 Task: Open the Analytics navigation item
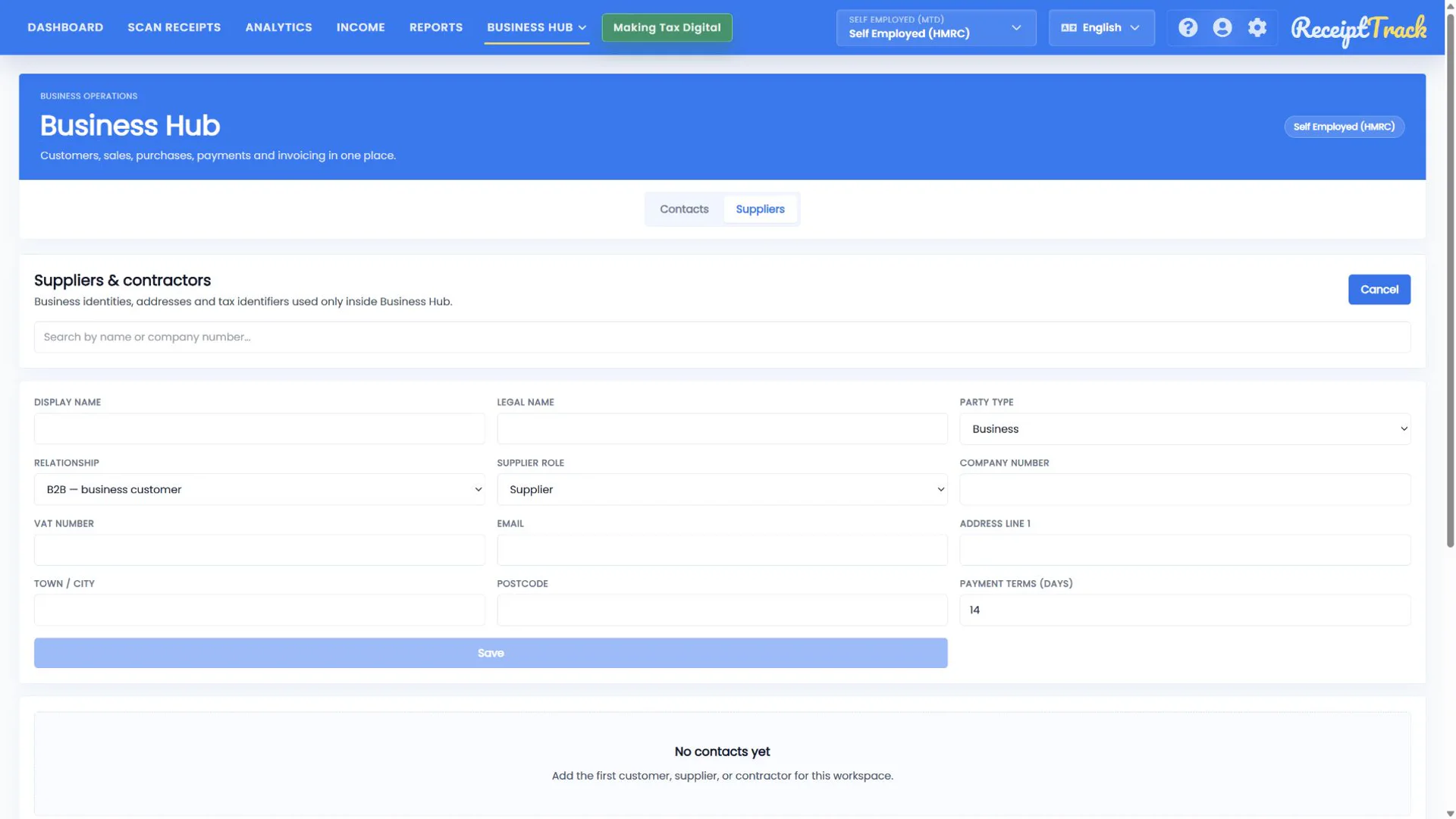click(278, 27)
